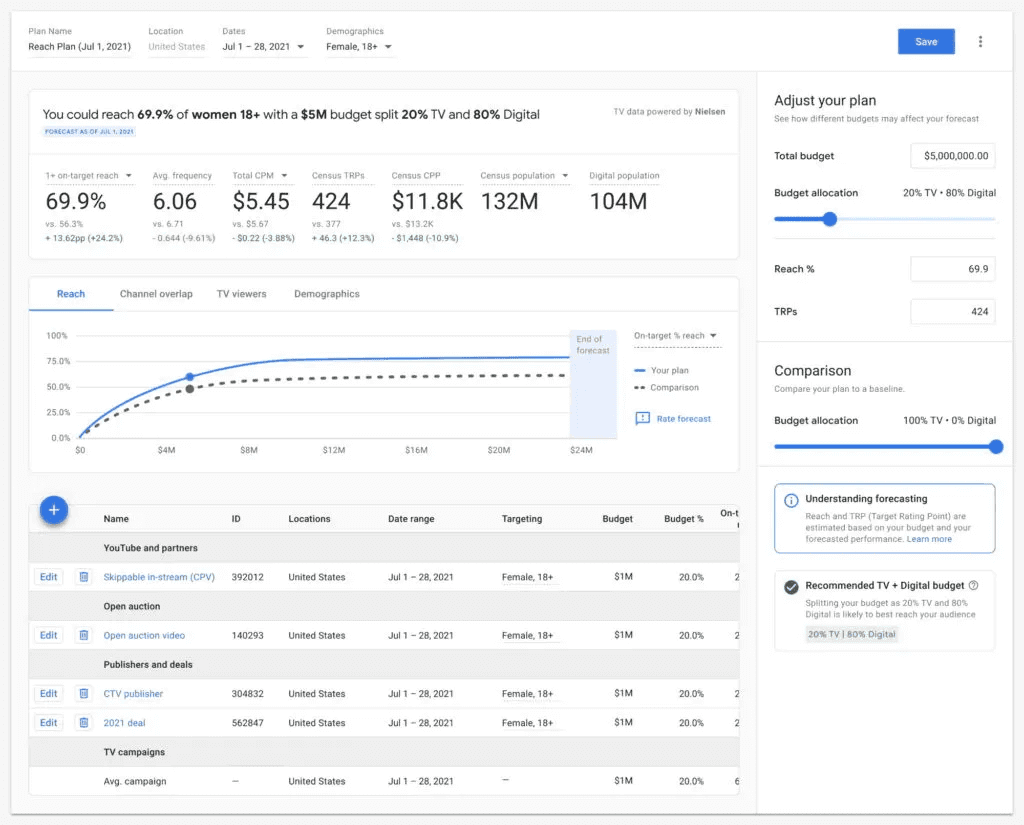Click trash icon for CTV publisher
1024x825 pixels.
(84, 693)
